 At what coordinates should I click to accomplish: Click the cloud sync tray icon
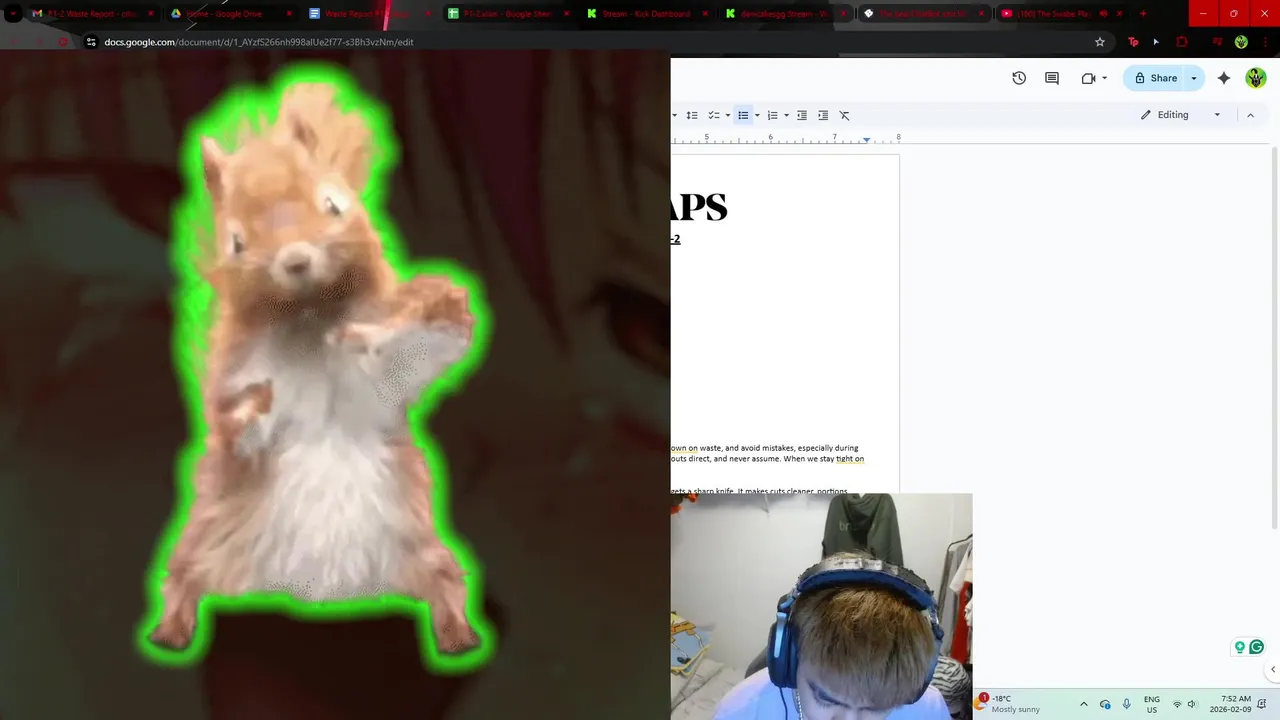pos(1105,704)
